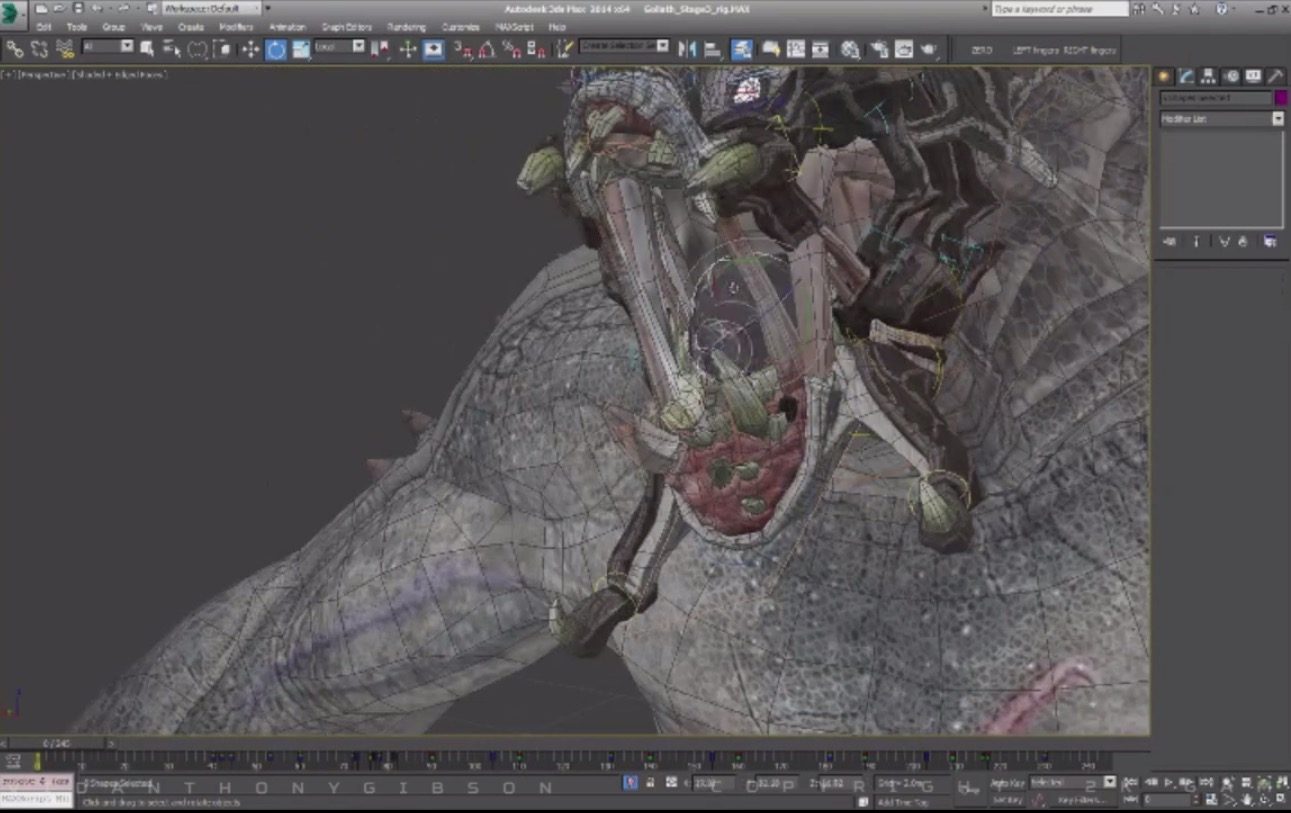Image resolution: width=1291 pixels, height=813 pixels.
Task: Open the Material Editor
Action: click(850, 48)
